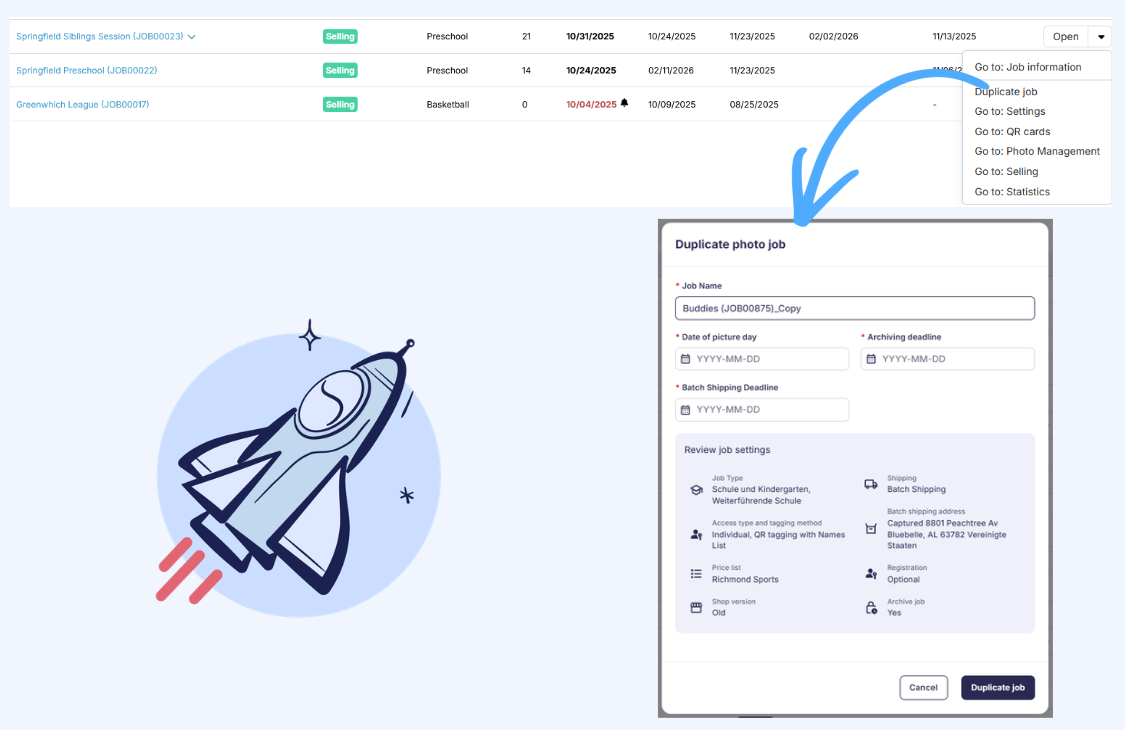This screenshot has width=1125, height=730.
Task: Click the 10/31/2025 bold date
Action: (590, 37)
